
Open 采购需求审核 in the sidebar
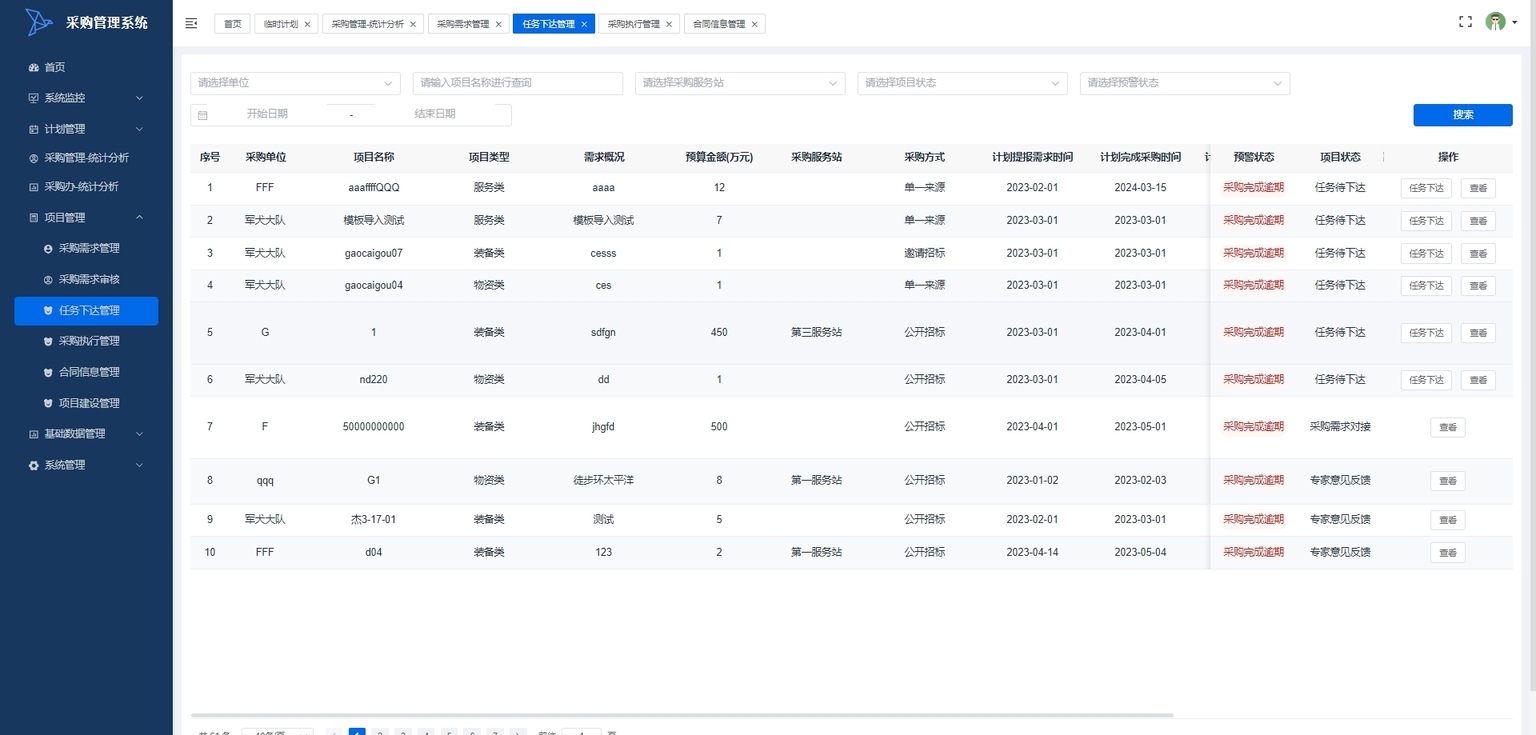point(89,279)
